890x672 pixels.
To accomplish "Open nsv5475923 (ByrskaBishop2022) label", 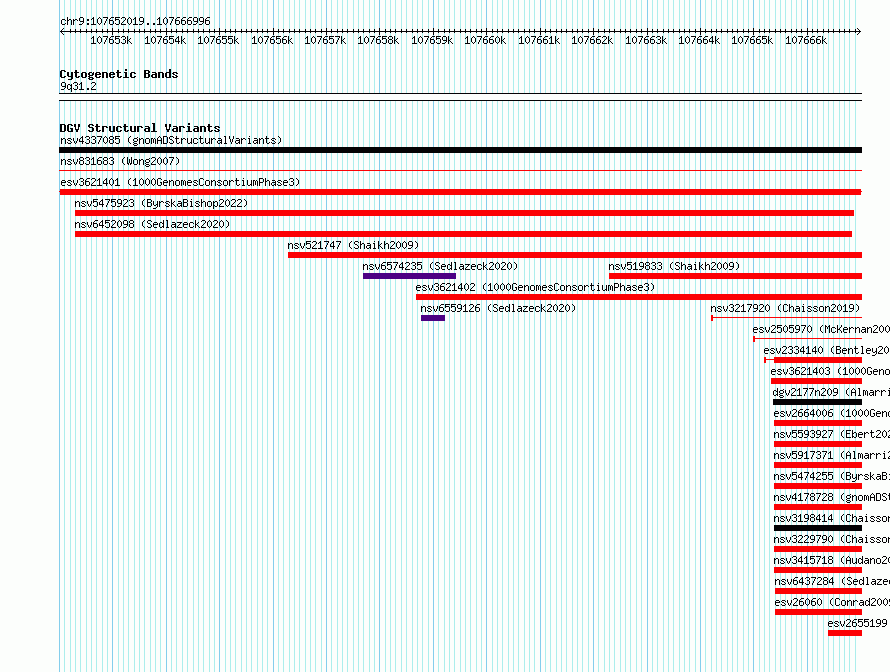I will tap(161, 203).
